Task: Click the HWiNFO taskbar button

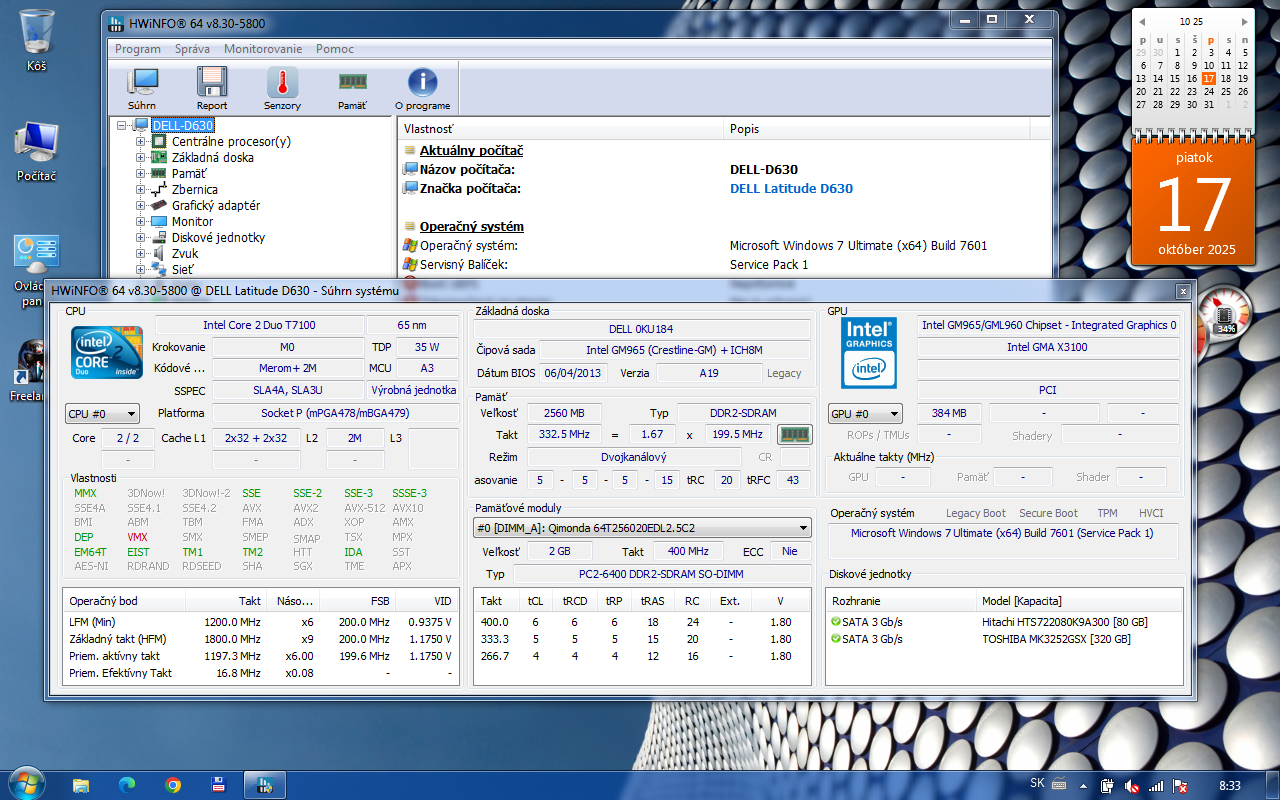Action: (x=265, y=785)
